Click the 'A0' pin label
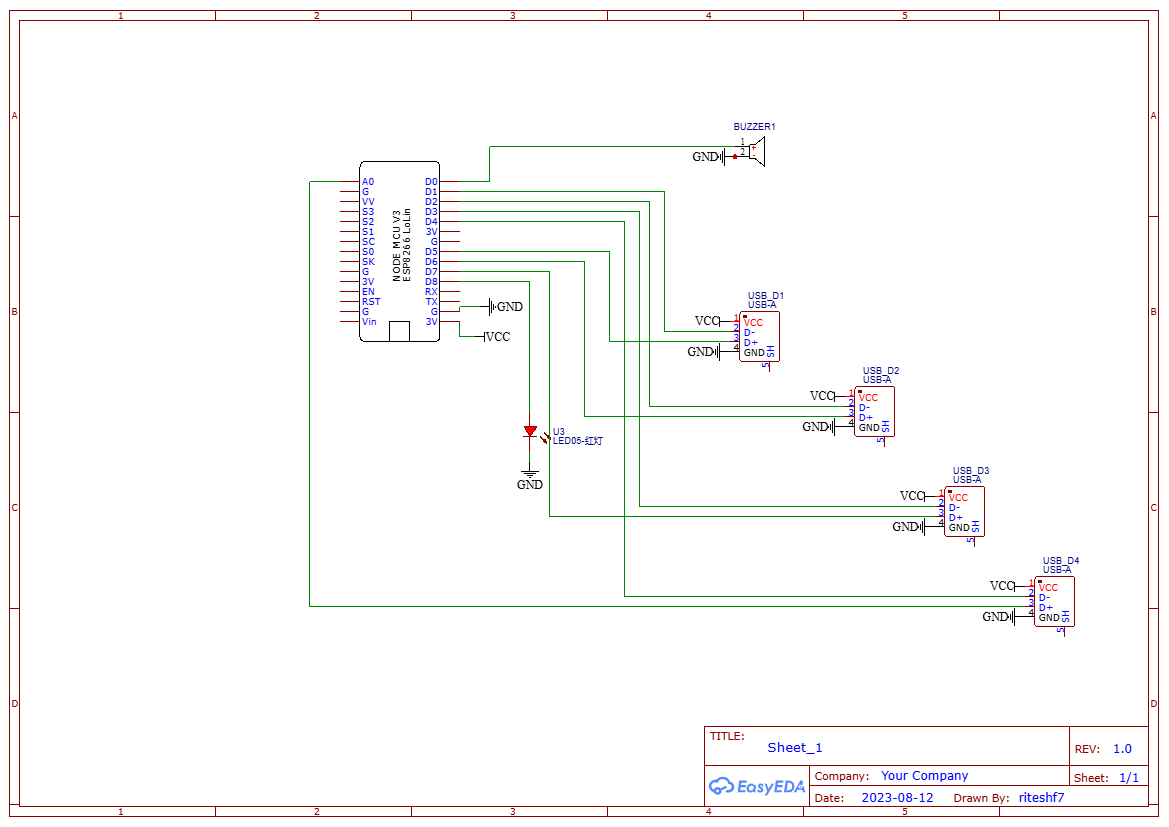Screen dimensions: 1169x827 (368, 182)
